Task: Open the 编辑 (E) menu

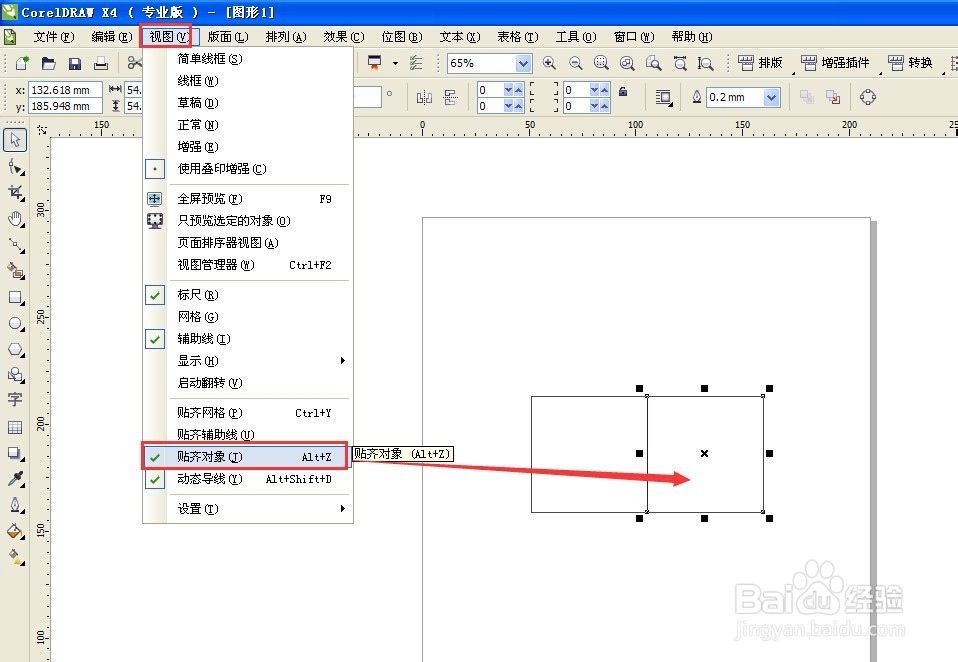Action: pos(112,37)
